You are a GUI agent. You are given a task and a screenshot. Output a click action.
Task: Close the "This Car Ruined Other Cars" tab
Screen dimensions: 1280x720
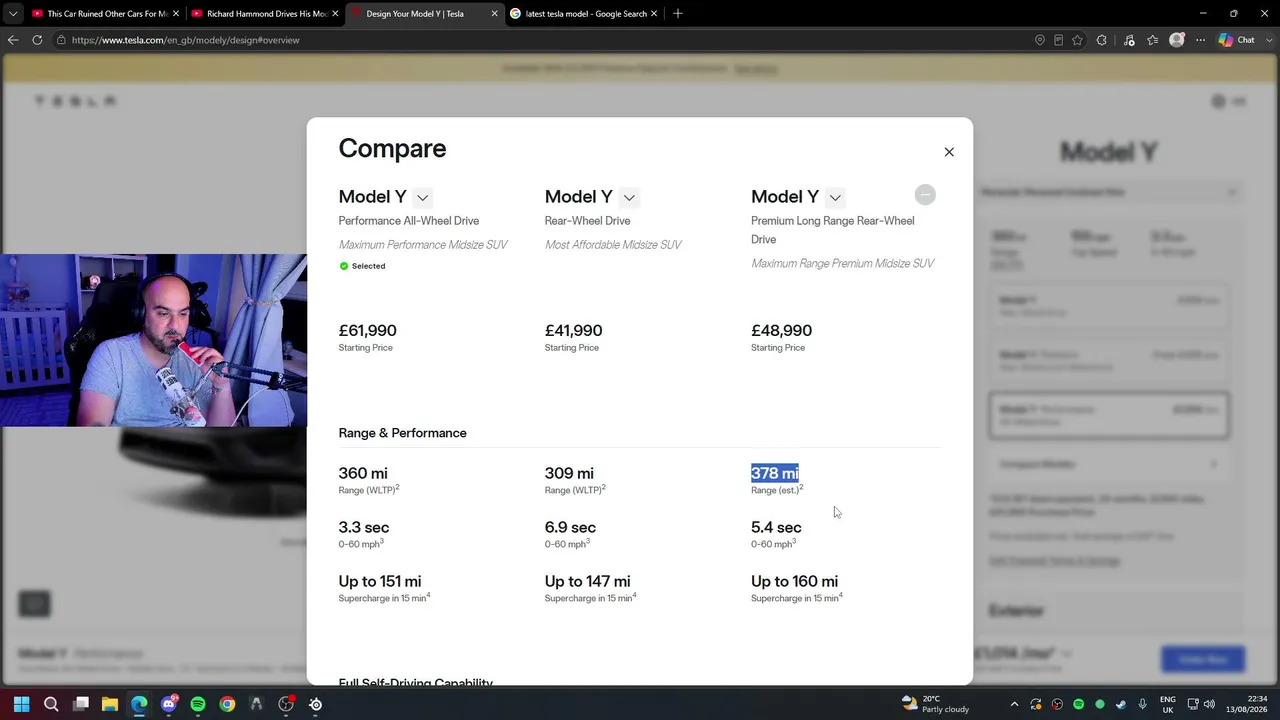click(x=176, y=14)
